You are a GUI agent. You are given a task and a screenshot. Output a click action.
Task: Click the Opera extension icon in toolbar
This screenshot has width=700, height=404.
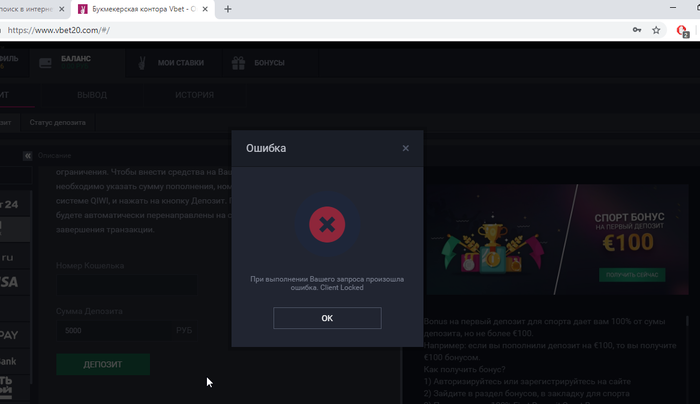[x=682, y=30]
